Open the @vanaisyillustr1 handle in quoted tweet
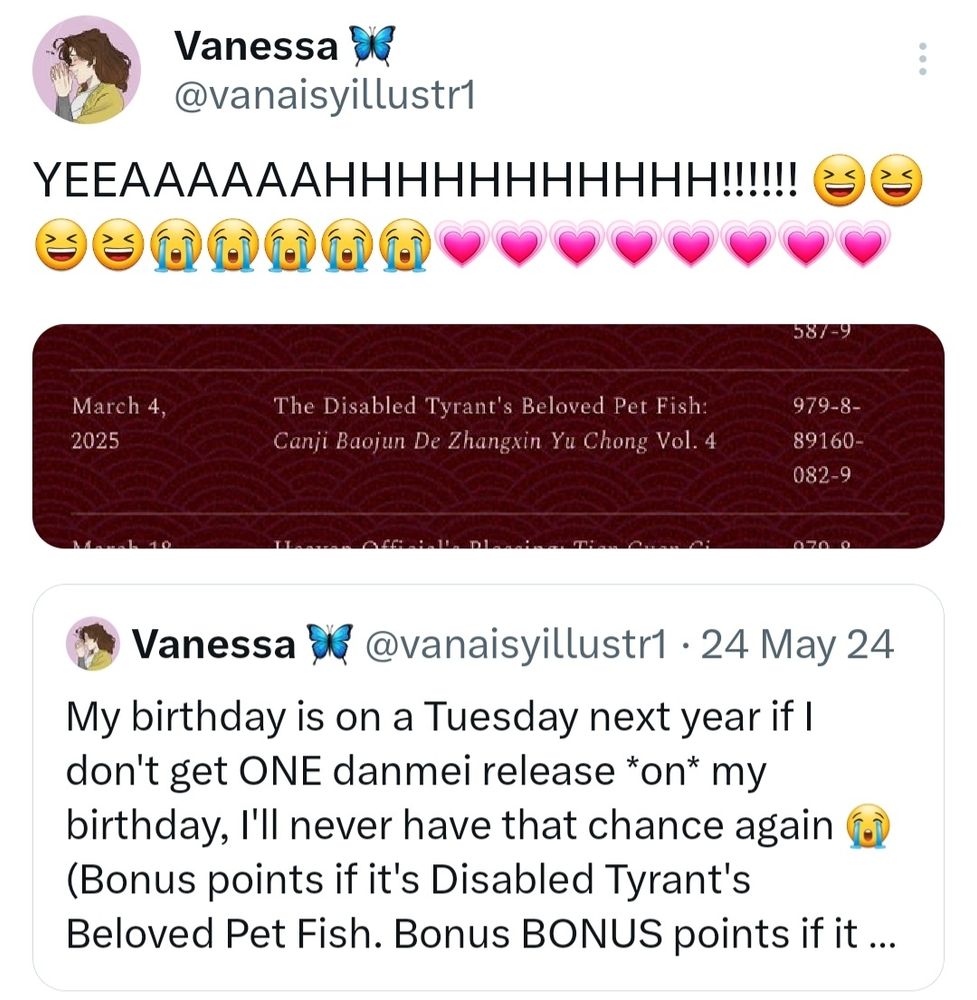Image resolution: width=977 pixels, height=1000 pixels. 515,644
